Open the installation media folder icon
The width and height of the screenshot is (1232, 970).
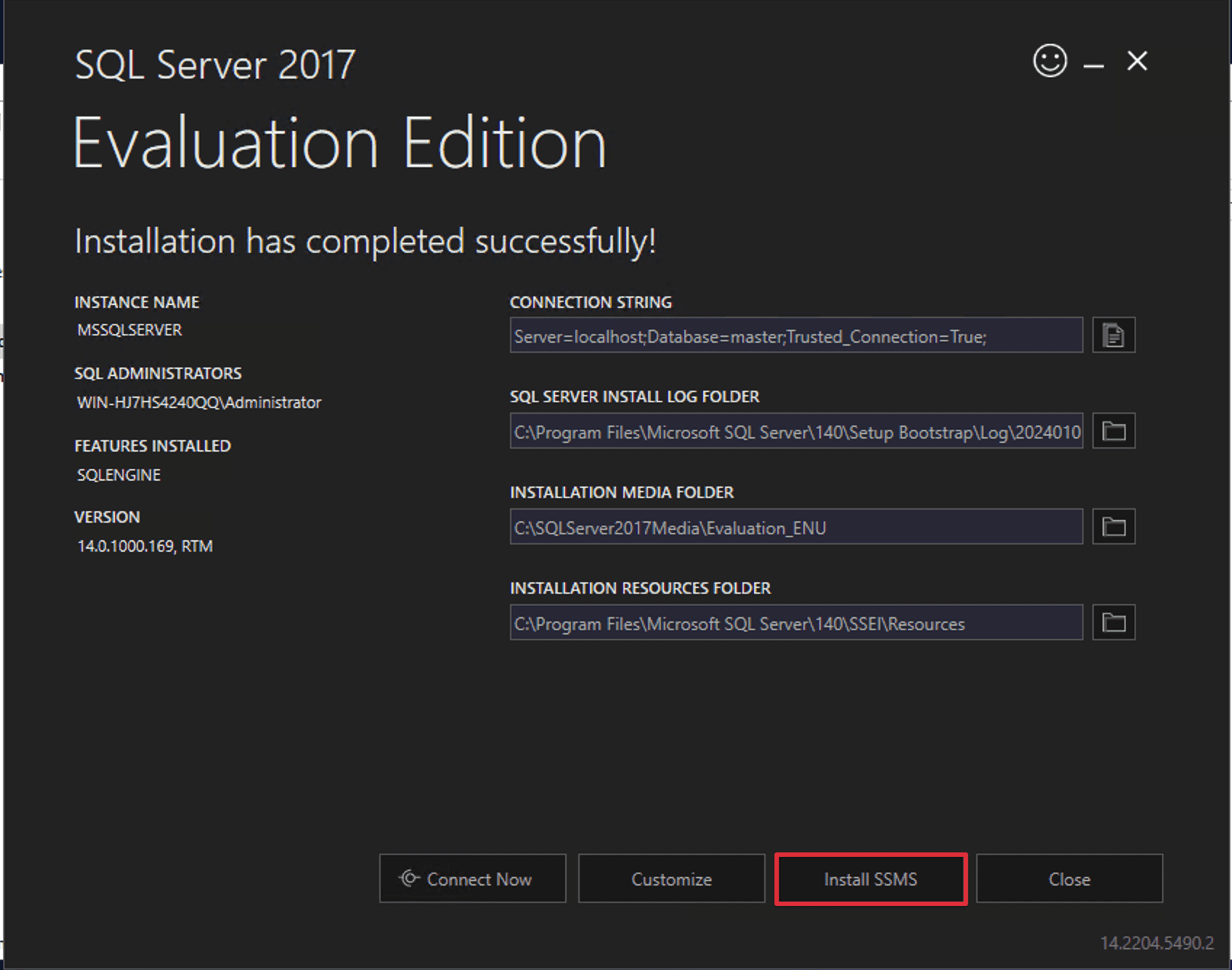click(1114, 527)
